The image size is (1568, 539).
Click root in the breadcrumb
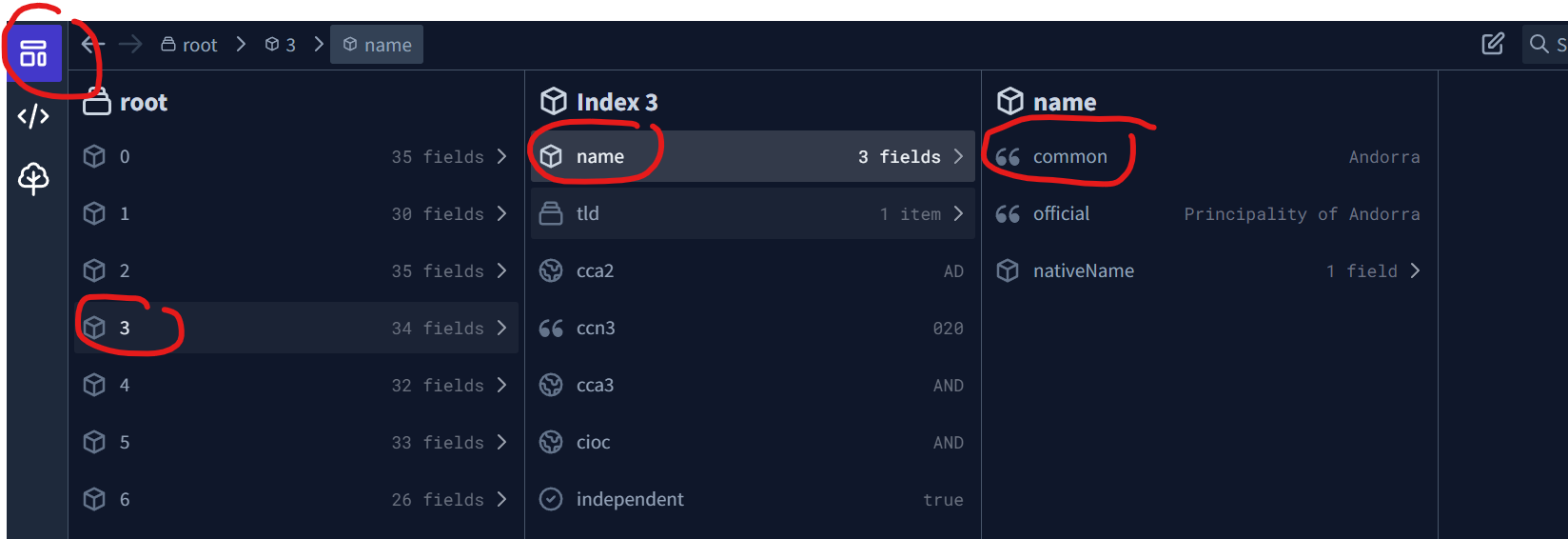pyautogui.click(x=189, y=45)
